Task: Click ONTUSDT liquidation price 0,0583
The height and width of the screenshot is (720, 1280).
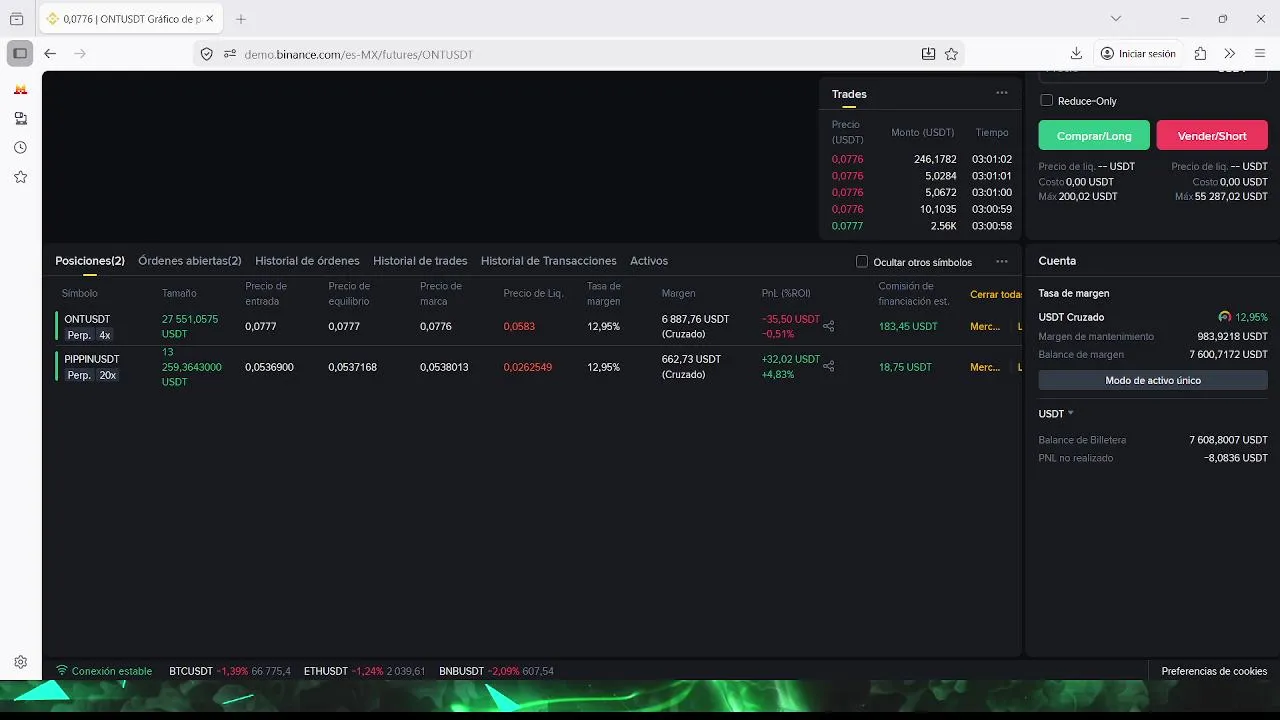Action: click(x=519, y=326)
